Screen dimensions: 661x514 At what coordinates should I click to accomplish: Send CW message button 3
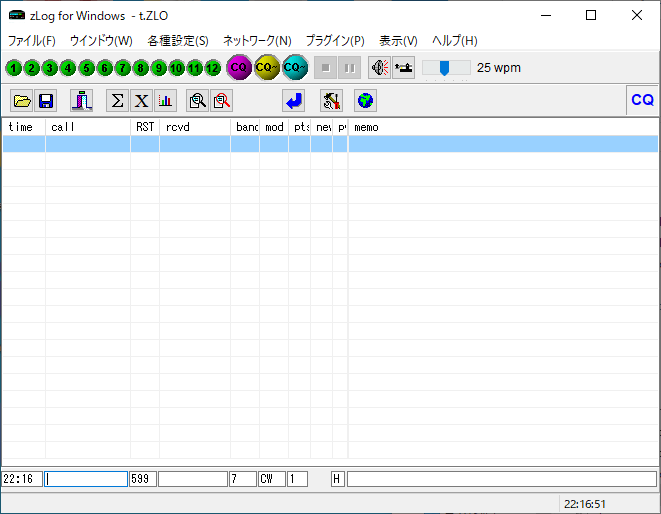(x=50, y=68)
